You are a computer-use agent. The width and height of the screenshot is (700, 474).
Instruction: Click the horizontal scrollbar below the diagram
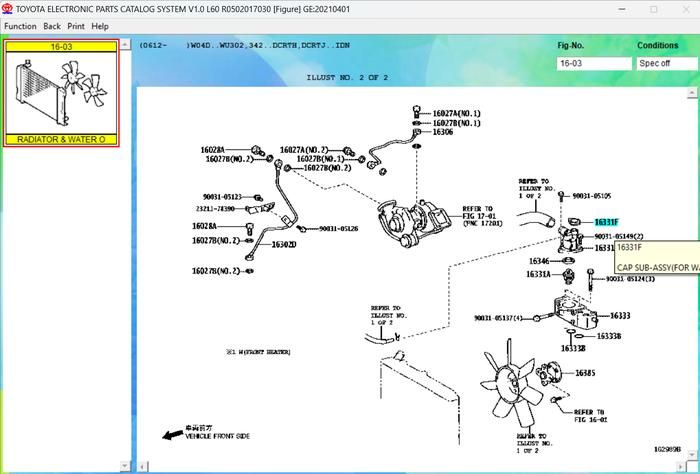[x=400, y=467]
